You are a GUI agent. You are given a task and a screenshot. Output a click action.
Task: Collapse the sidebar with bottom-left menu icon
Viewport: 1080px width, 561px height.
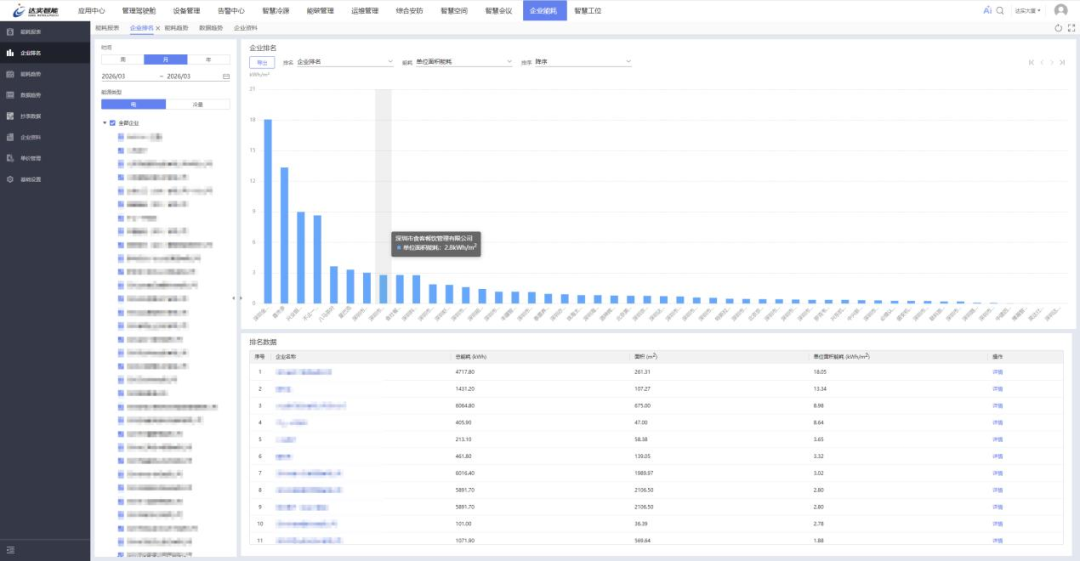[x=10, y=550]
